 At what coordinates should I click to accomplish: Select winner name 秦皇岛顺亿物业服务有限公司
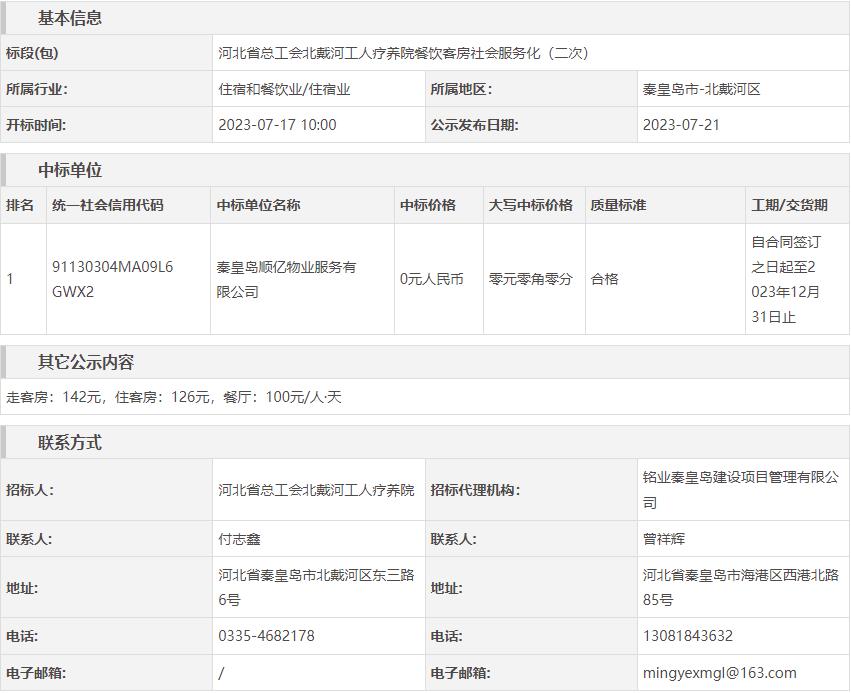tap(286, 279)
